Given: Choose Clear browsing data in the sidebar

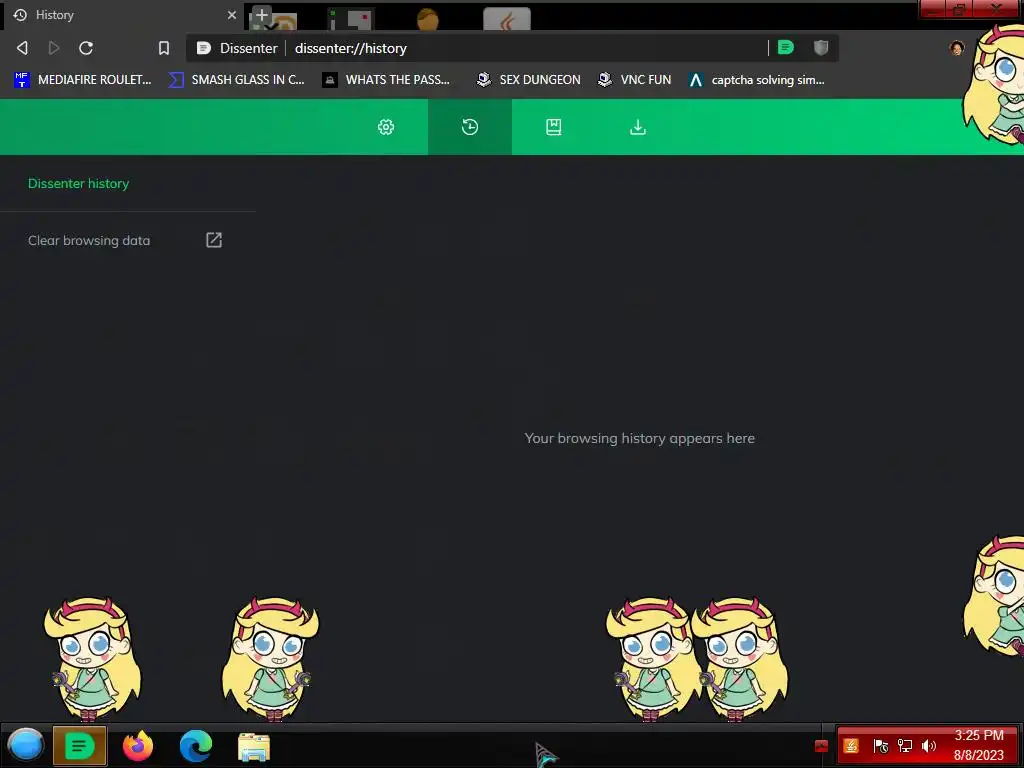Looking at the screenshot, I should click(x=89, y=240).
